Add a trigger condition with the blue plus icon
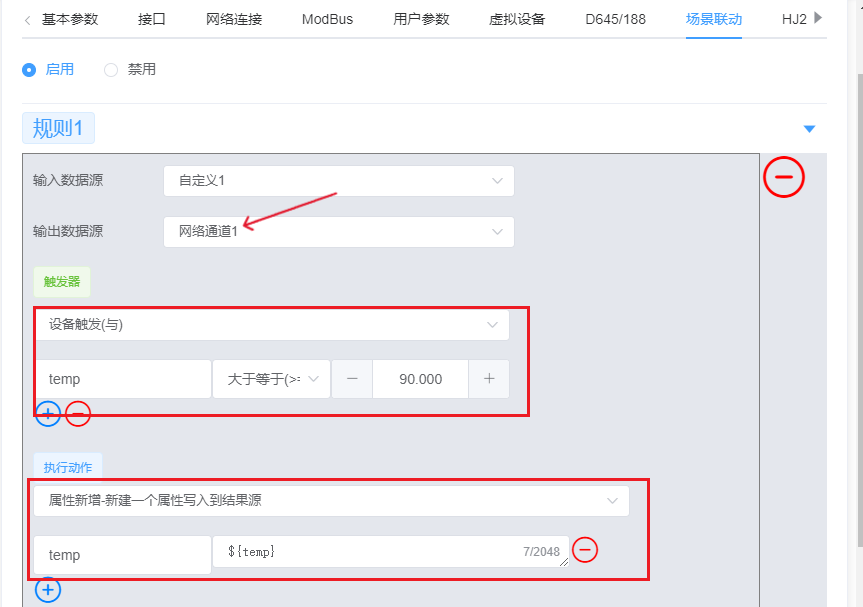Viewport: 863px width, 607px height. click(x=48, y=414)
